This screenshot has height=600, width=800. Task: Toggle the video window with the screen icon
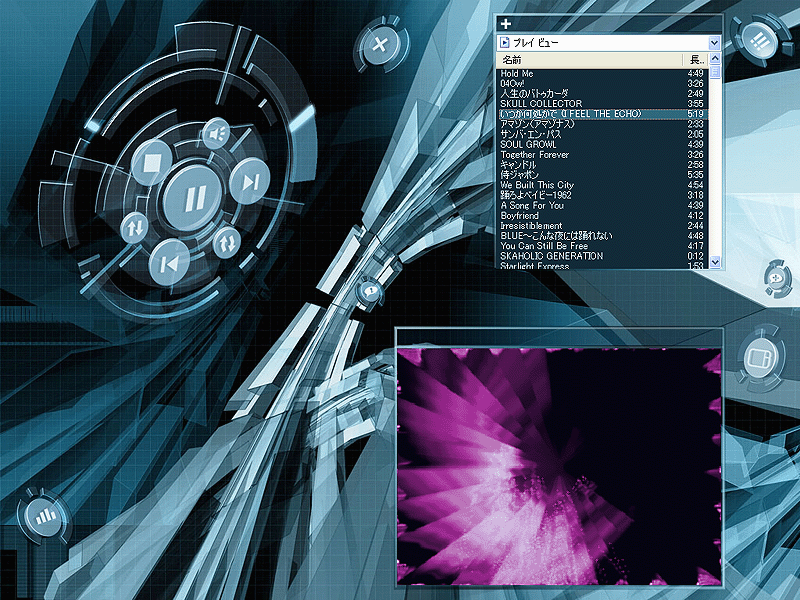(x=761, y=357)
